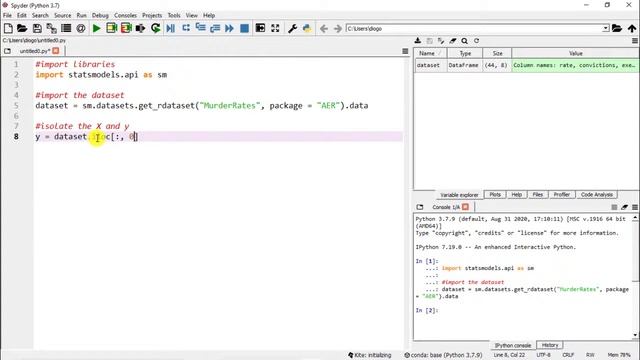
Task: Click the debug step over icon
Action: click(x=186, y=28)
